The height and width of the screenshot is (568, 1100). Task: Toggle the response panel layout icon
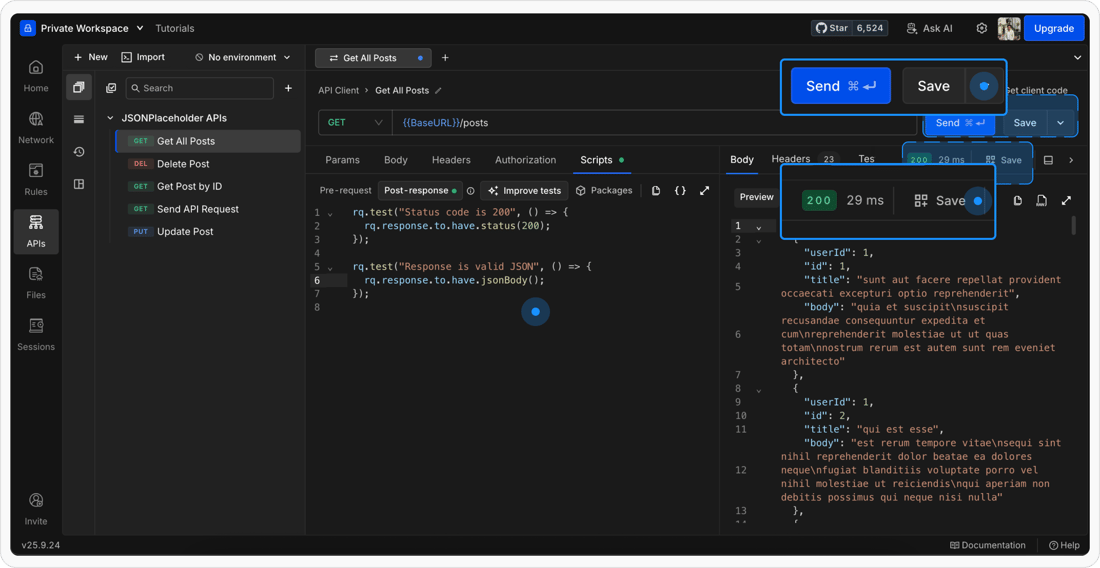click(x=1049, y=160)
